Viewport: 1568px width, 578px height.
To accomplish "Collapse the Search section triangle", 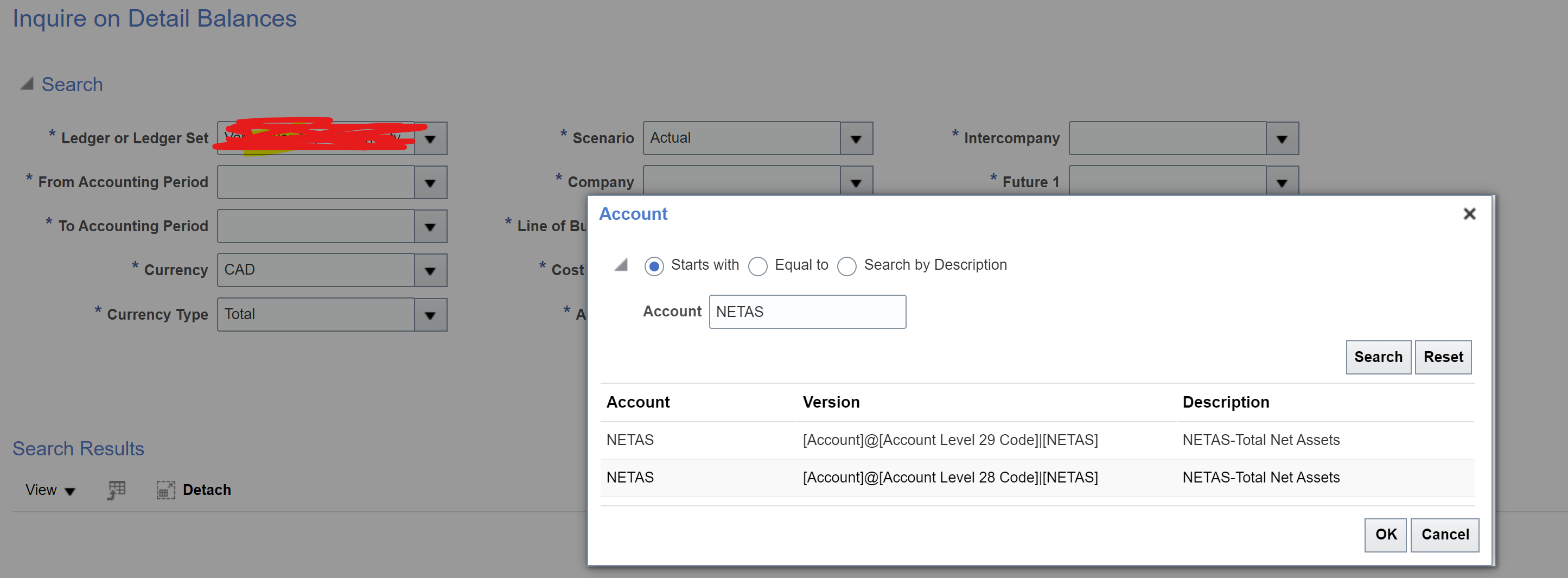I will (27, 84).
